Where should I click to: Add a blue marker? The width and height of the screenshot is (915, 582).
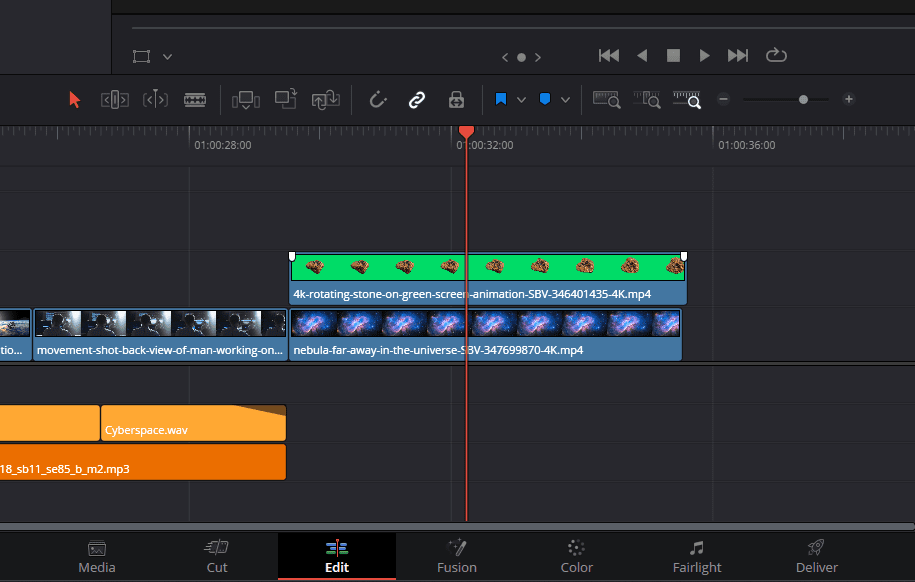pos(545,99)
